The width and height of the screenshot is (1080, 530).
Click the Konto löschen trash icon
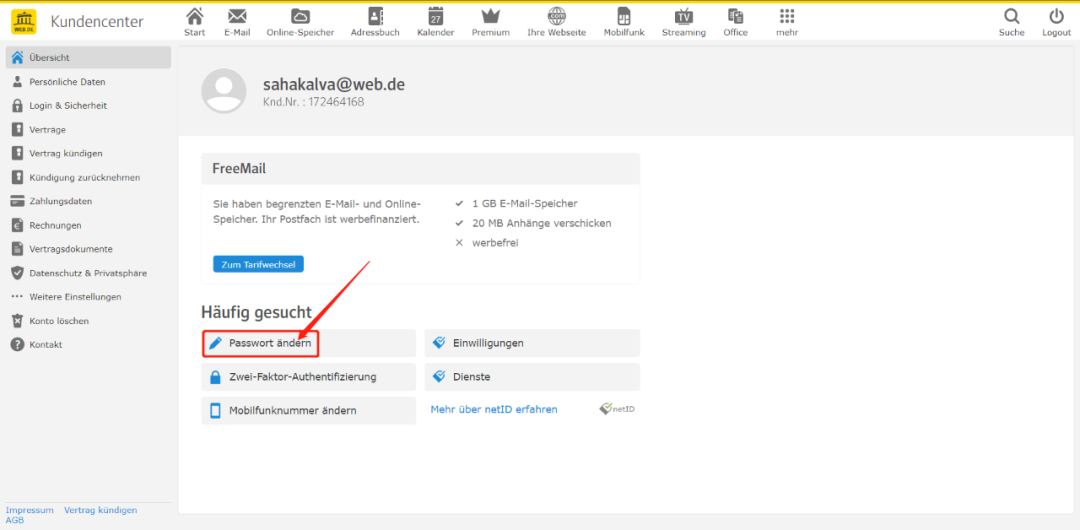click(18, 320)
